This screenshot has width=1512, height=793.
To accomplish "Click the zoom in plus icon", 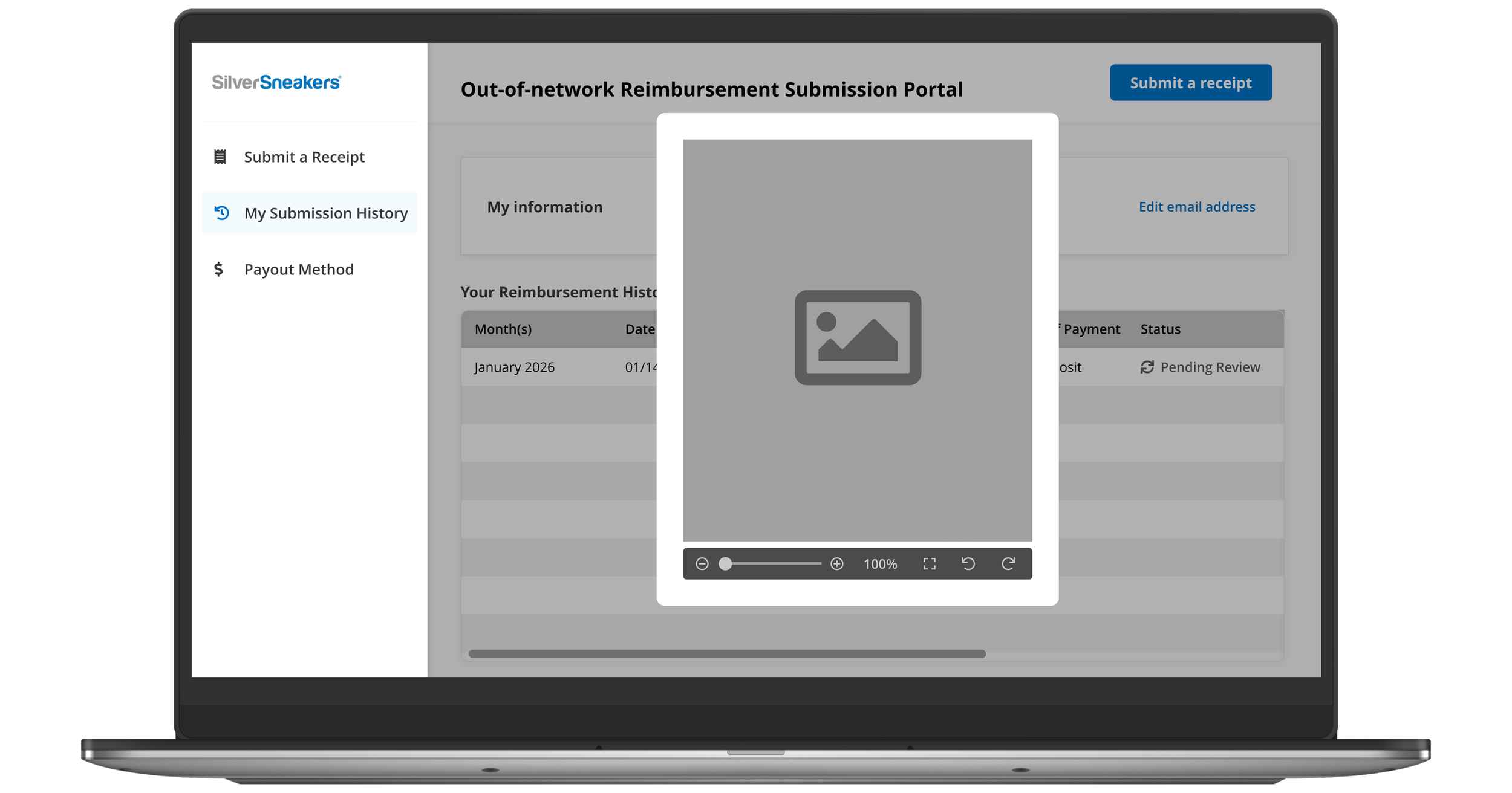I will pos(837,564).
